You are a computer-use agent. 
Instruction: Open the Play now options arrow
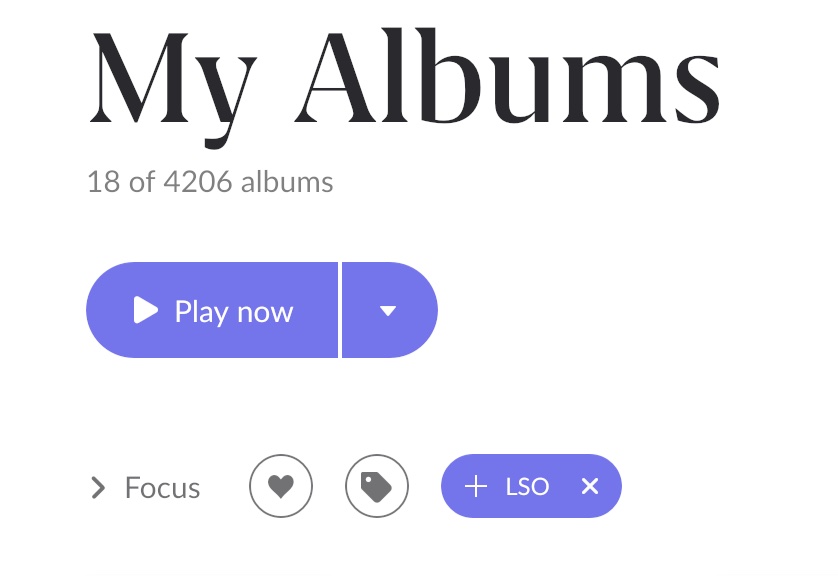coord(390,310)
